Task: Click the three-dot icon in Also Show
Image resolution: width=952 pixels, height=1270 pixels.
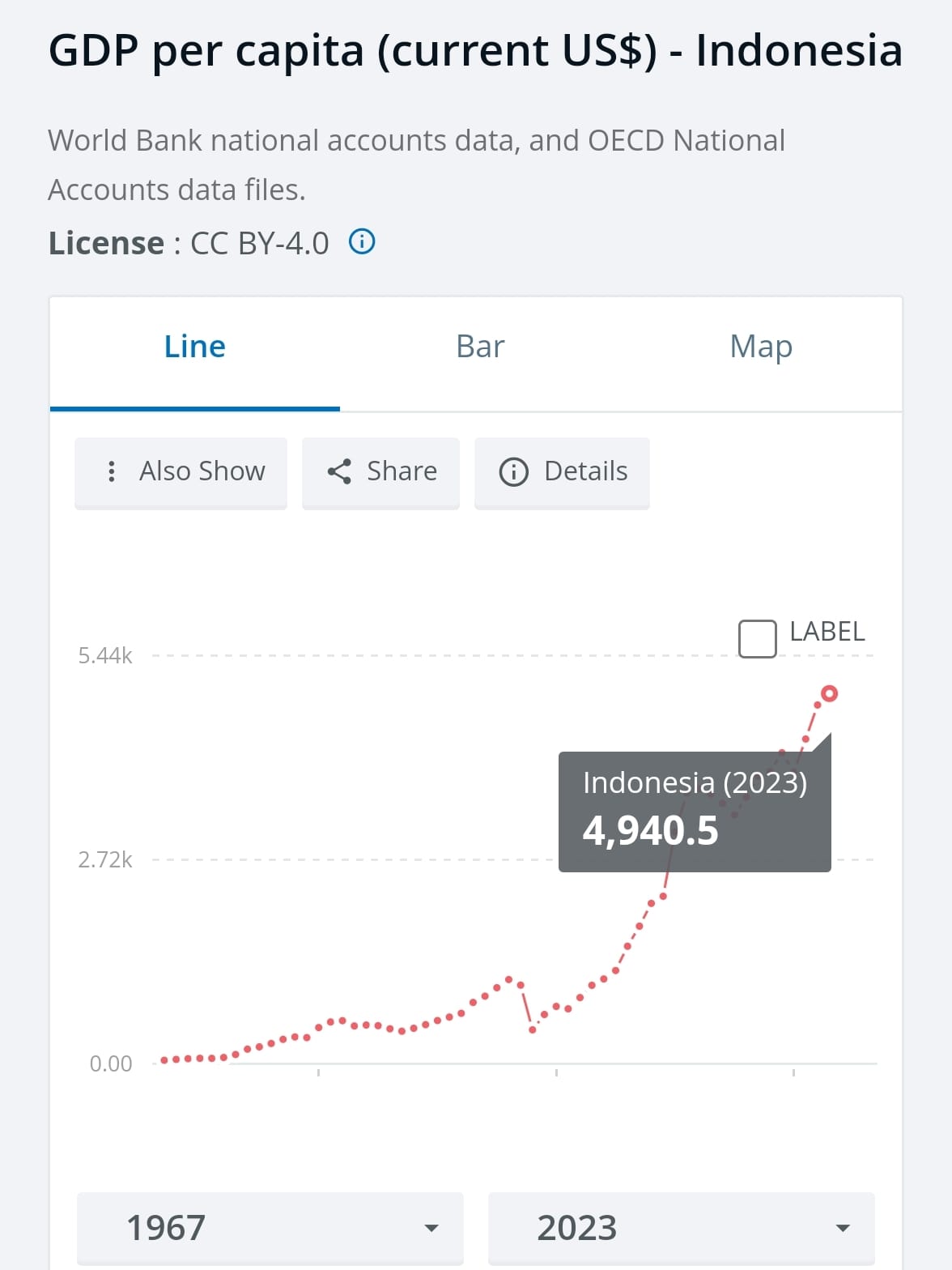Action: (112, 471)
